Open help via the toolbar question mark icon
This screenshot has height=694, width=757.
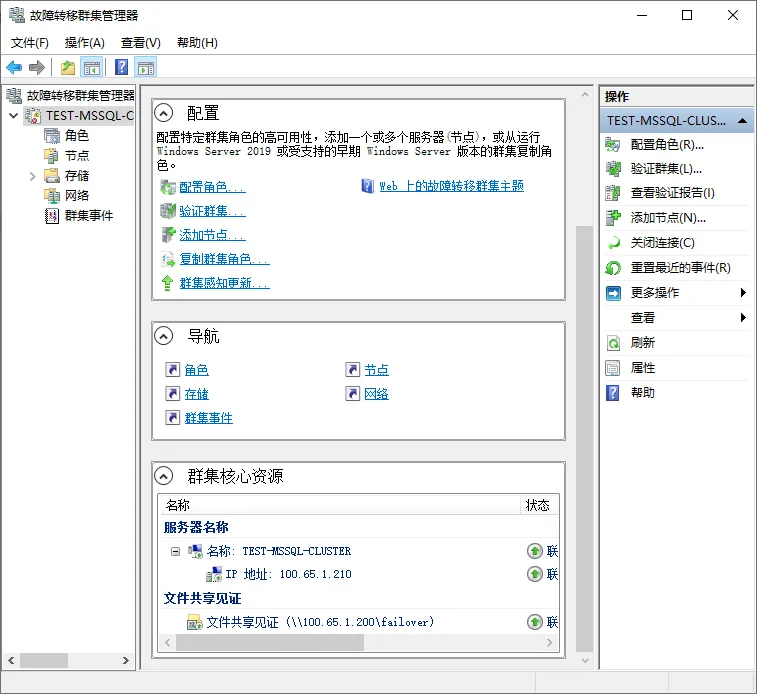(122, 67)
